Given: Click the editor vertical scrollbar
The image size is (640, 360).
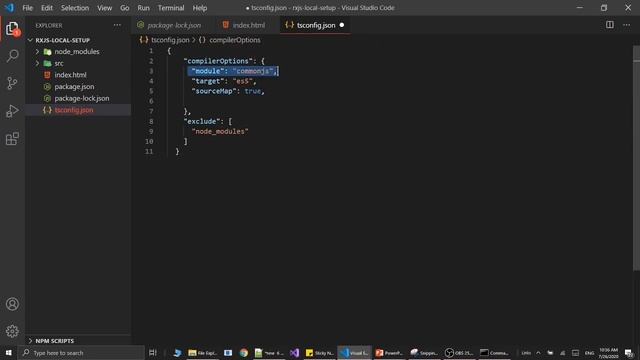Looking at the screenshot, I should pos(636,157).
